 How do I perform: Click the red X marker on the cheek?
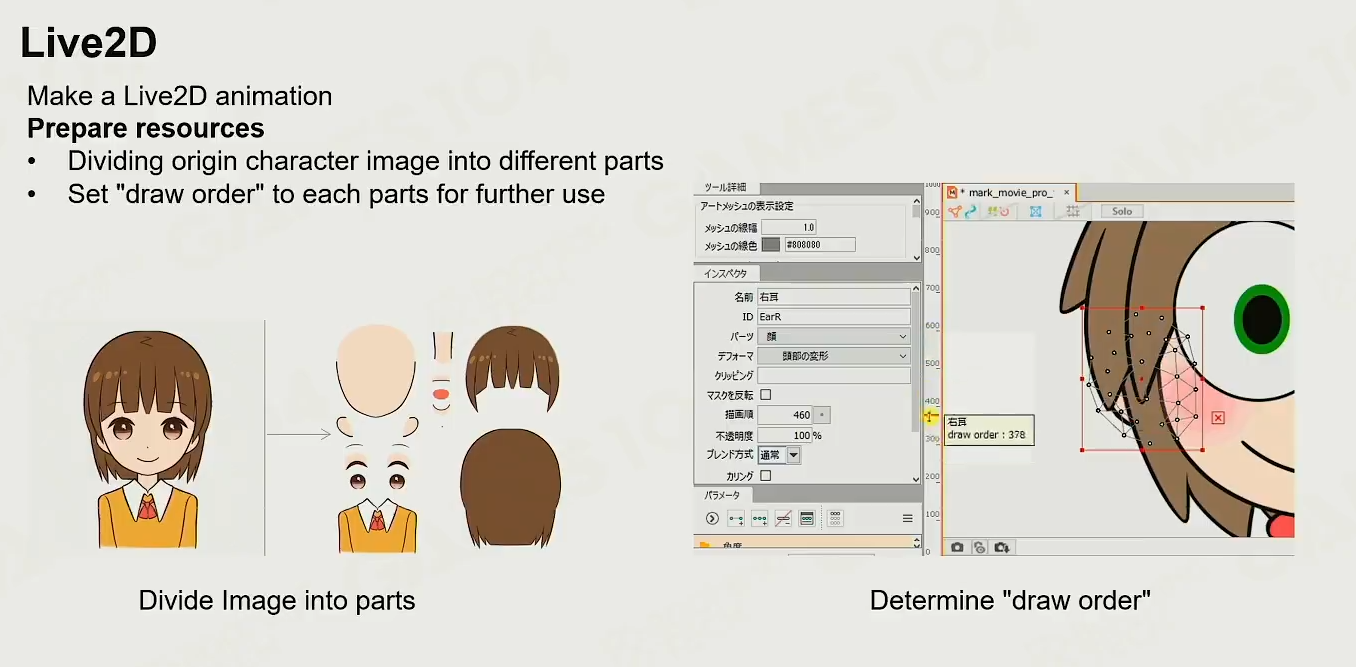1218,418
